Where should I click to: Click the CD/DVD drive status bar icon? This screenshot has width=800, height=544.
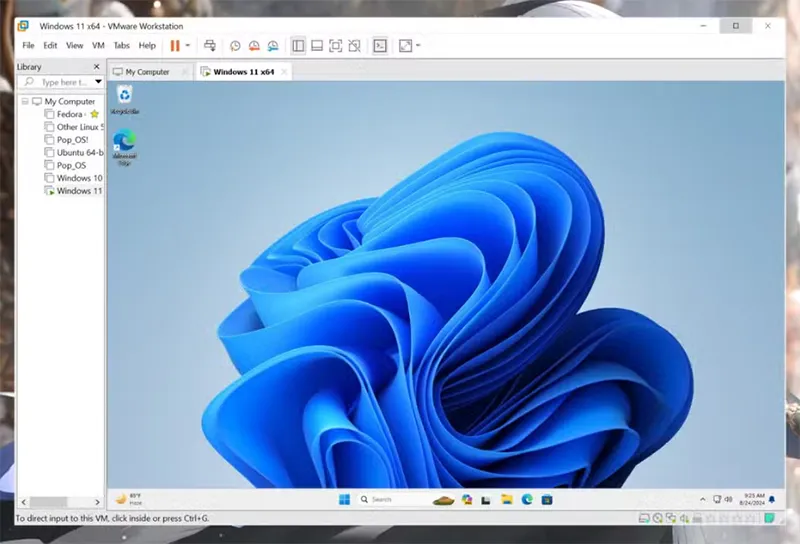[x=658, y=518]
